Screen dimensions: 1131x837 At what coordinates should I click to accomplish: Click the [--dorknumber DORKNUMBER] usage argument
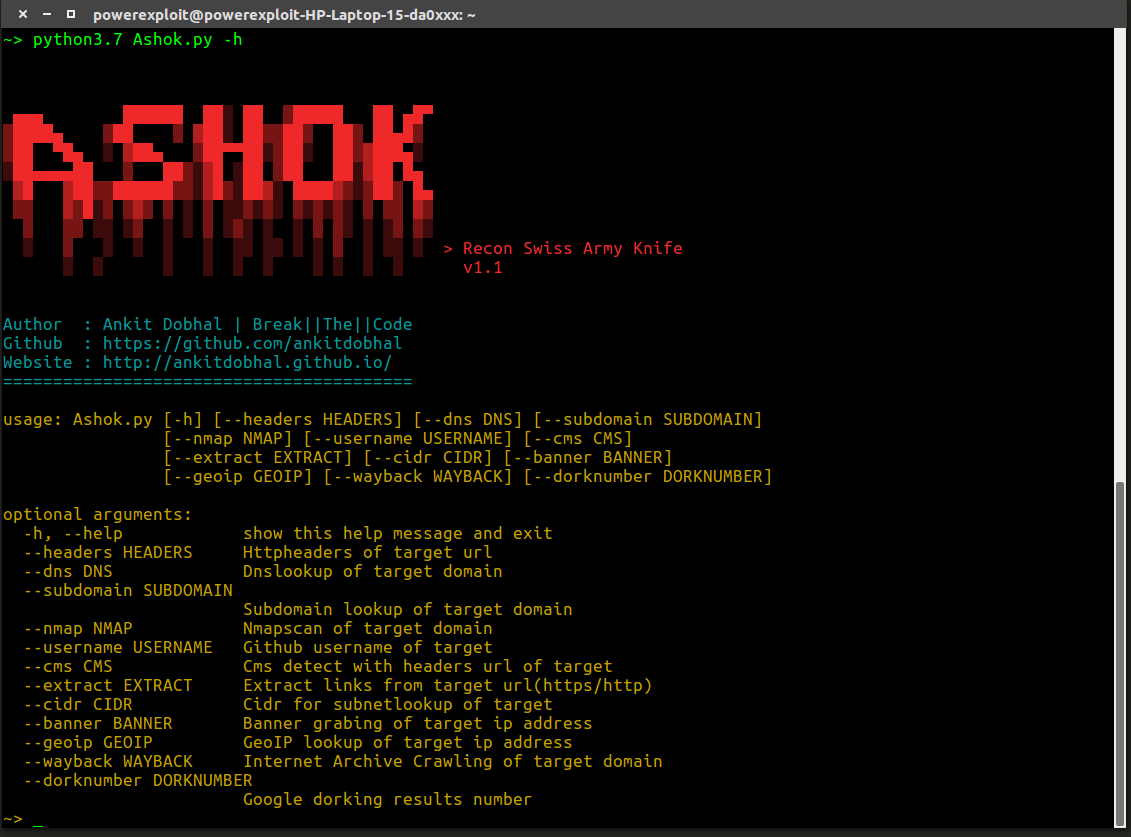pyautogui.click(x=648, y=477)
